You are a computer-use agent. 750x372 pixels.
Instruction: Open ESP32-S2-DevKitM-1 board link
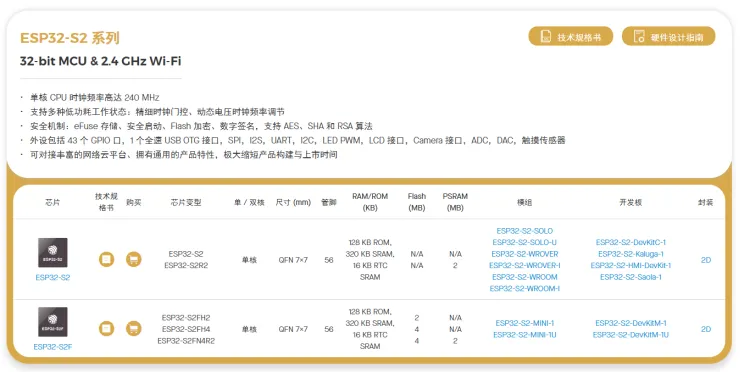coord(631,323)
